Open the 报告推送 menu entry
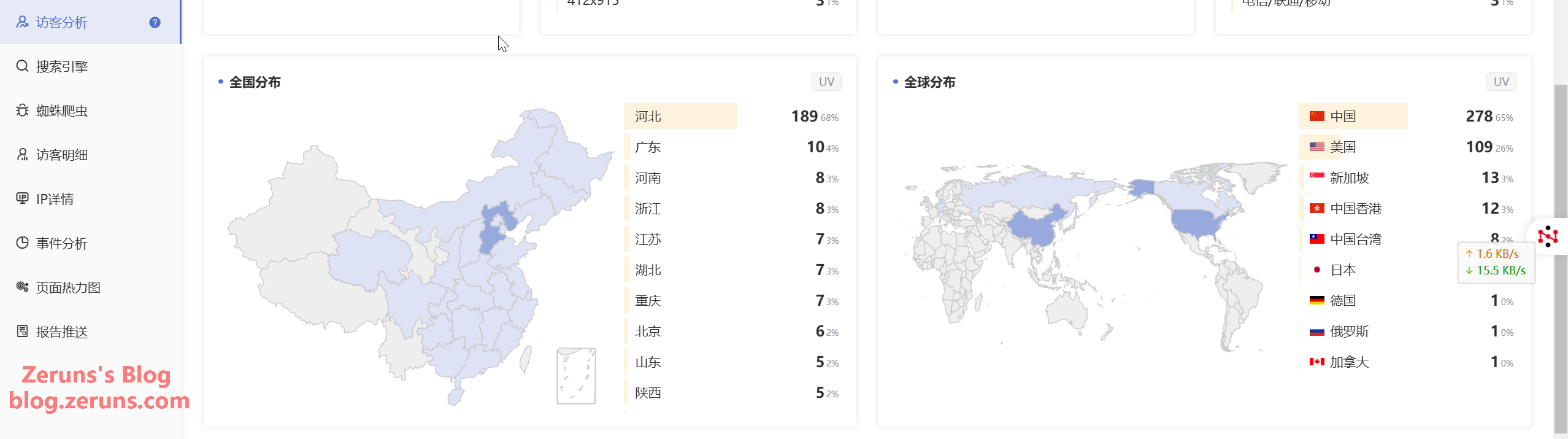Viewport: 1568px width, 439px height. point(90,332)
